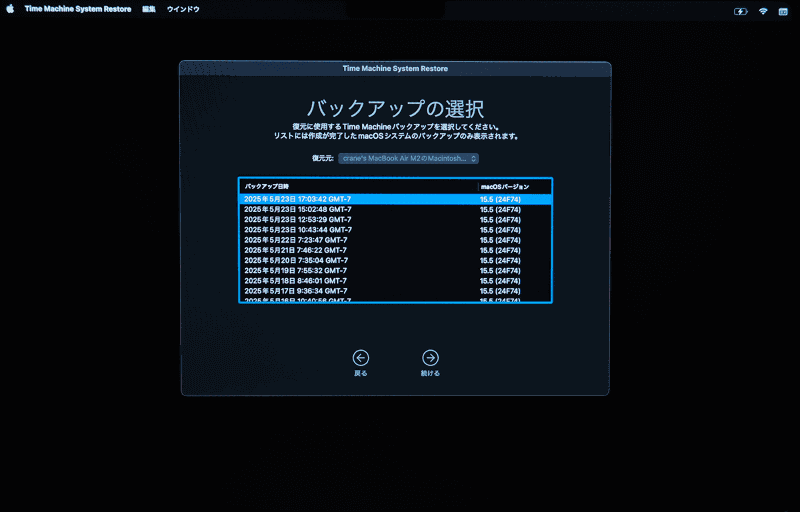The height and width of the screenshot is (512, 800).
Task: Check the battery charging status icon
Action: 740,11
